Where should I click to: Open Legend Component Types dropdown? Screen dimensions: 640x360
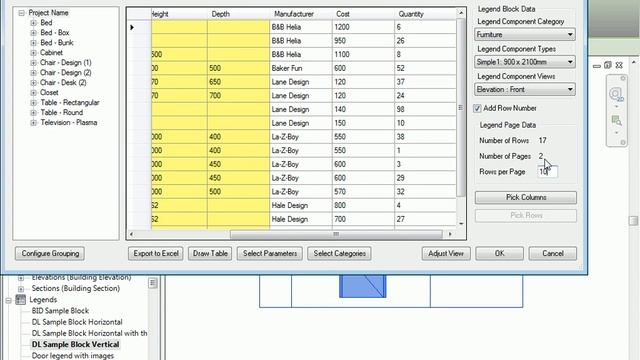525,62
